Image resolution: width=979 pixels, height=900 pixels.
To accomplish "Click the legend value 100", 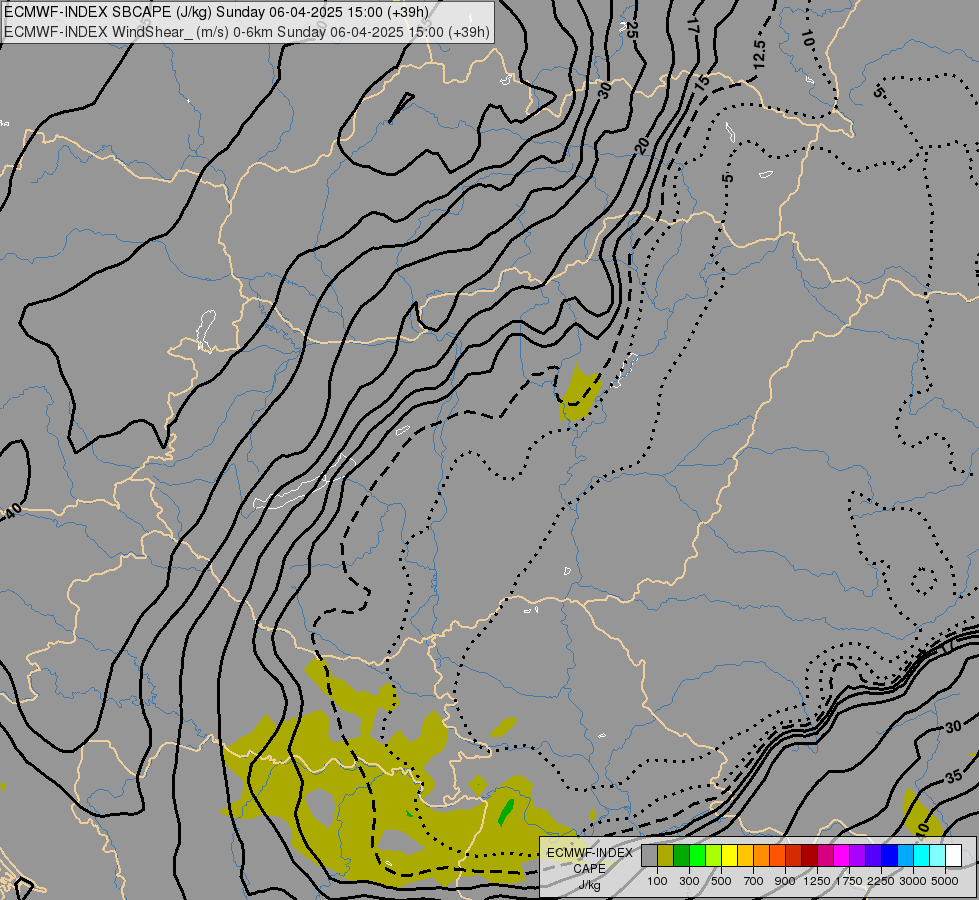I will coord(657,881).
